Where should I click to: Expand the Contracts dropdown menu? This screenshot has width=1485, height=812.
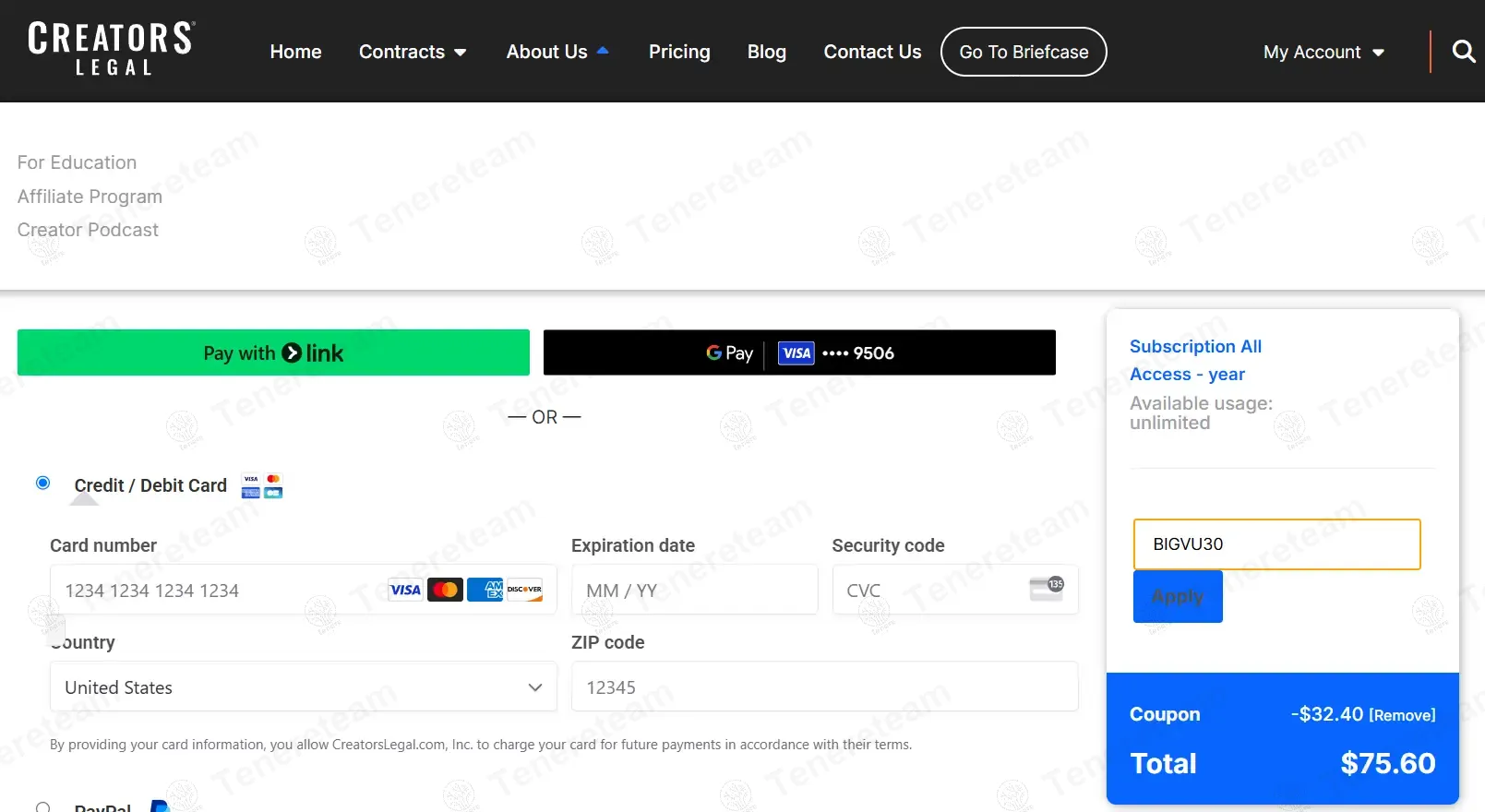413,52
